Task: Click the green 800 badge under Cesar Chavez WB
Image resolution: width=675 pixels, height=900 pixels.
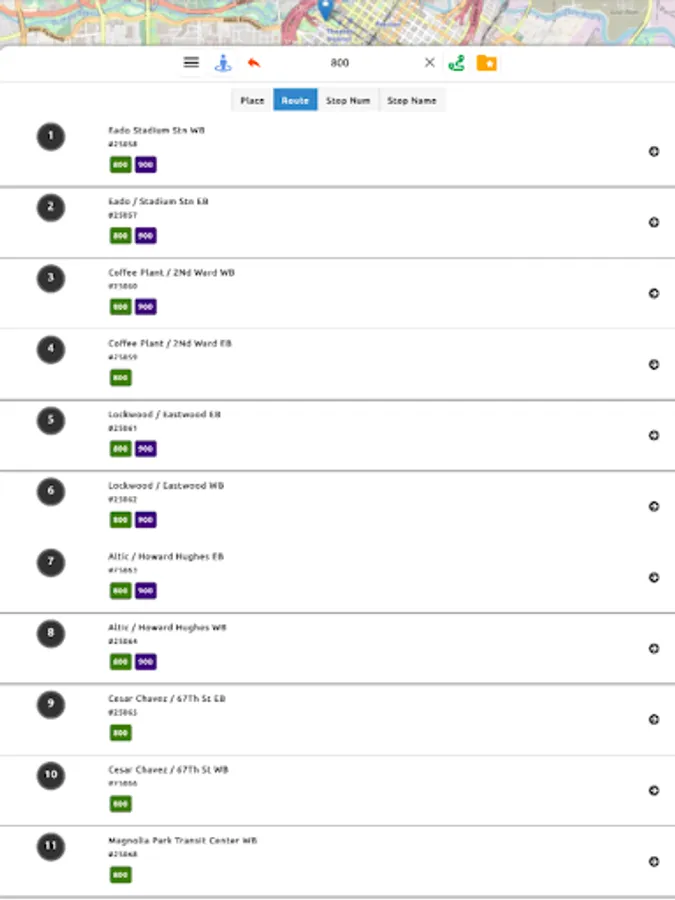Action: click(x=120, y=804)
